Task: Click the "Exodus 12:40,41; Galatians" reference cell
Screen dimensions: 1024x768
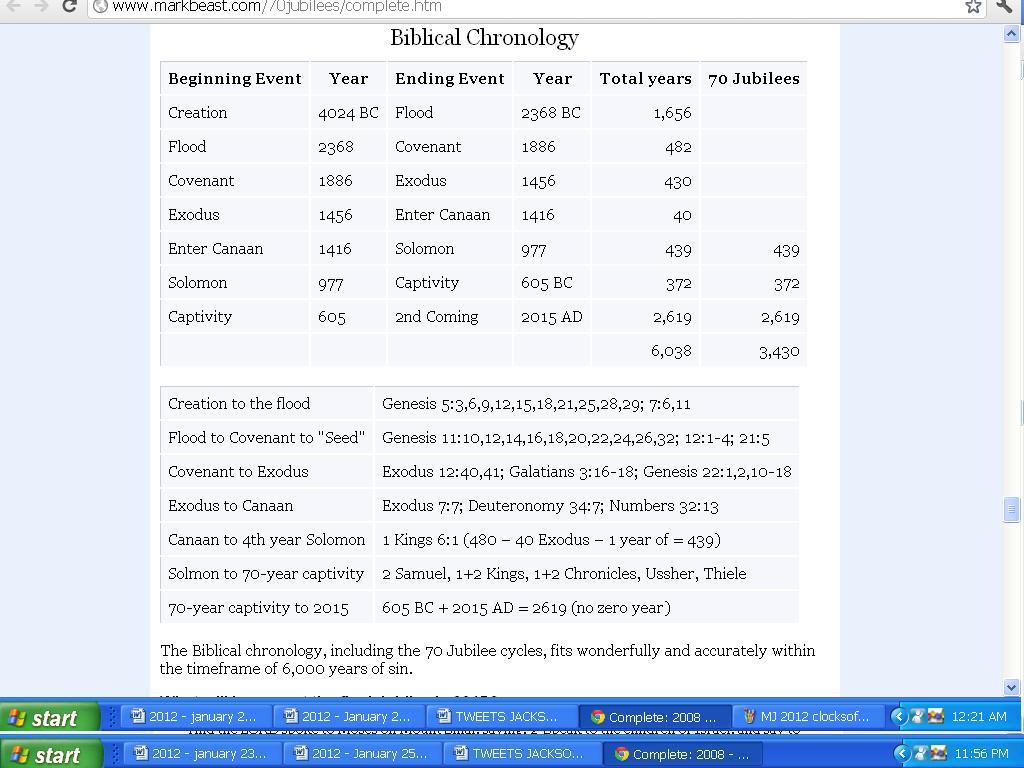Action: coord(586,472)
